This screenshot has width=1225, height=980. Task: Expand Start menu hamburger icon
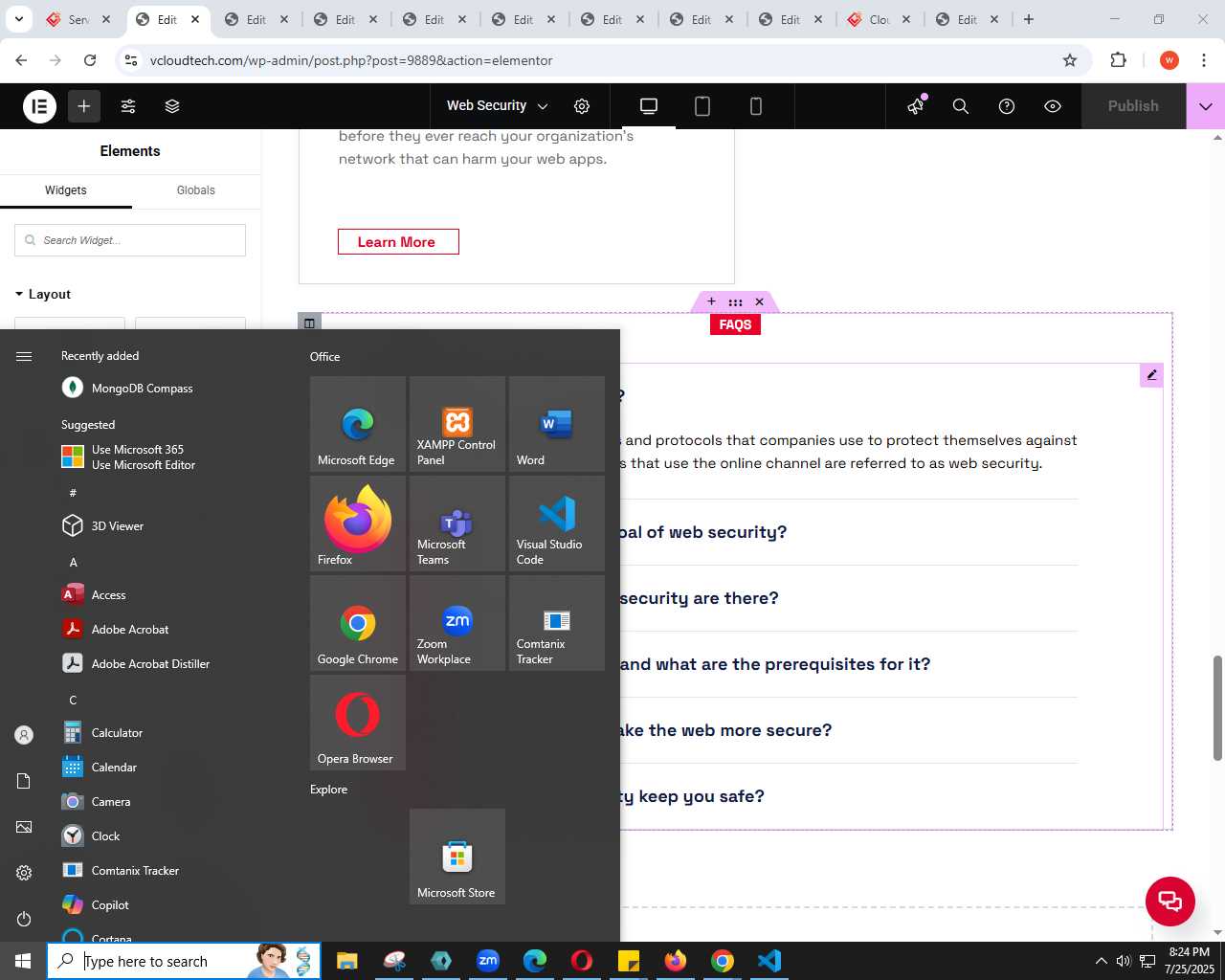click(x=24, y=356)
